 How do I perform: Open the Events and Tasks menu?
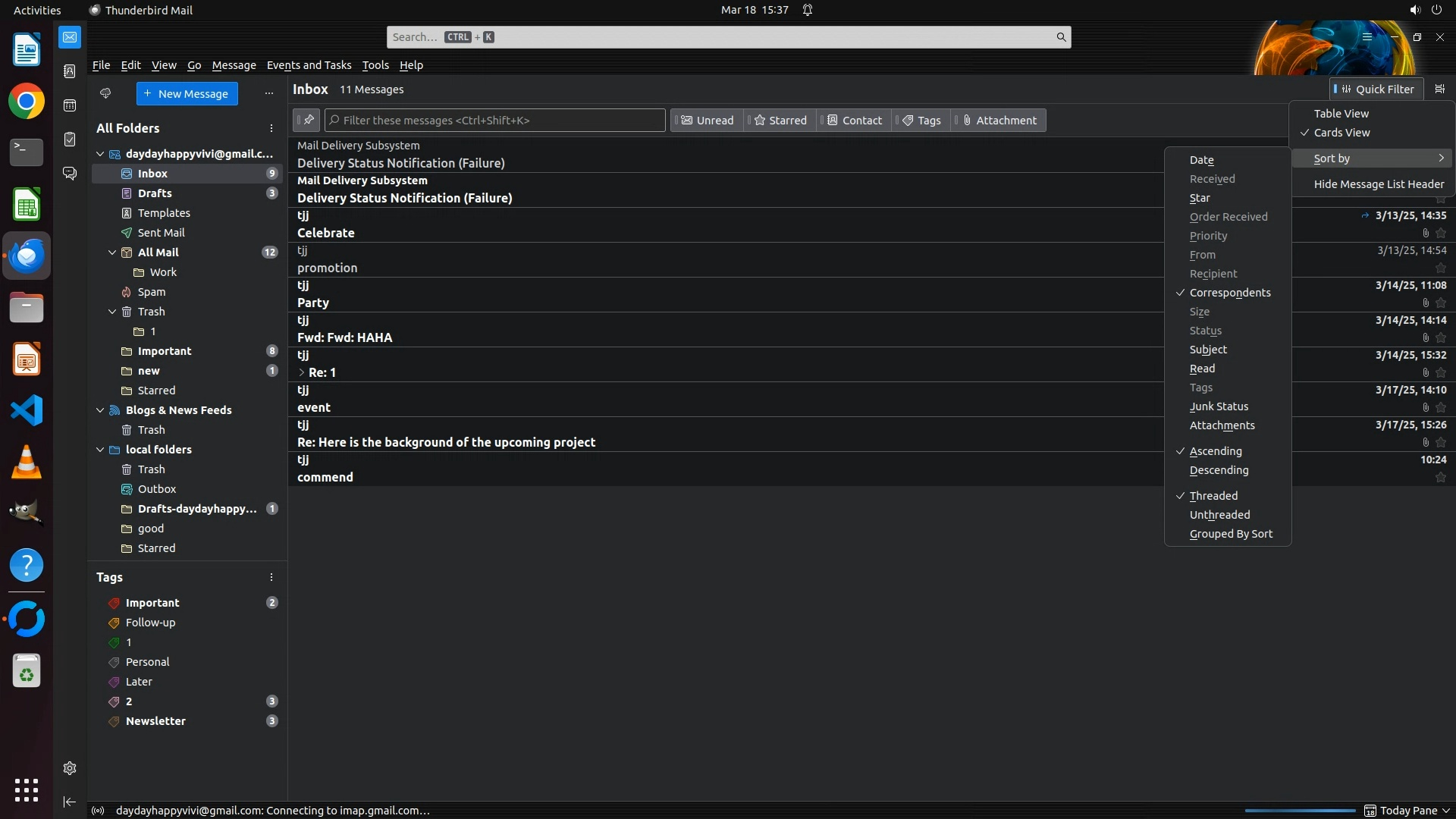point(309,65)
